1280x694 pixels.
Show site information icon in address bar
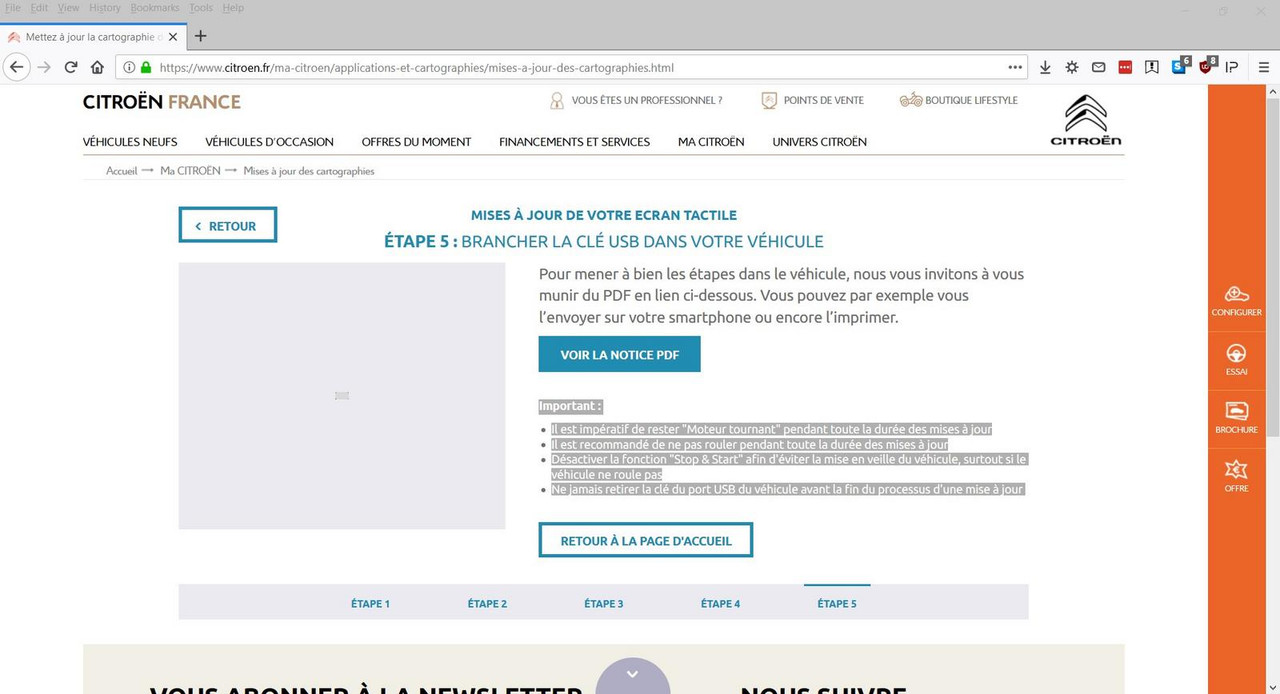pyautogui.click(x=130, y=68)
